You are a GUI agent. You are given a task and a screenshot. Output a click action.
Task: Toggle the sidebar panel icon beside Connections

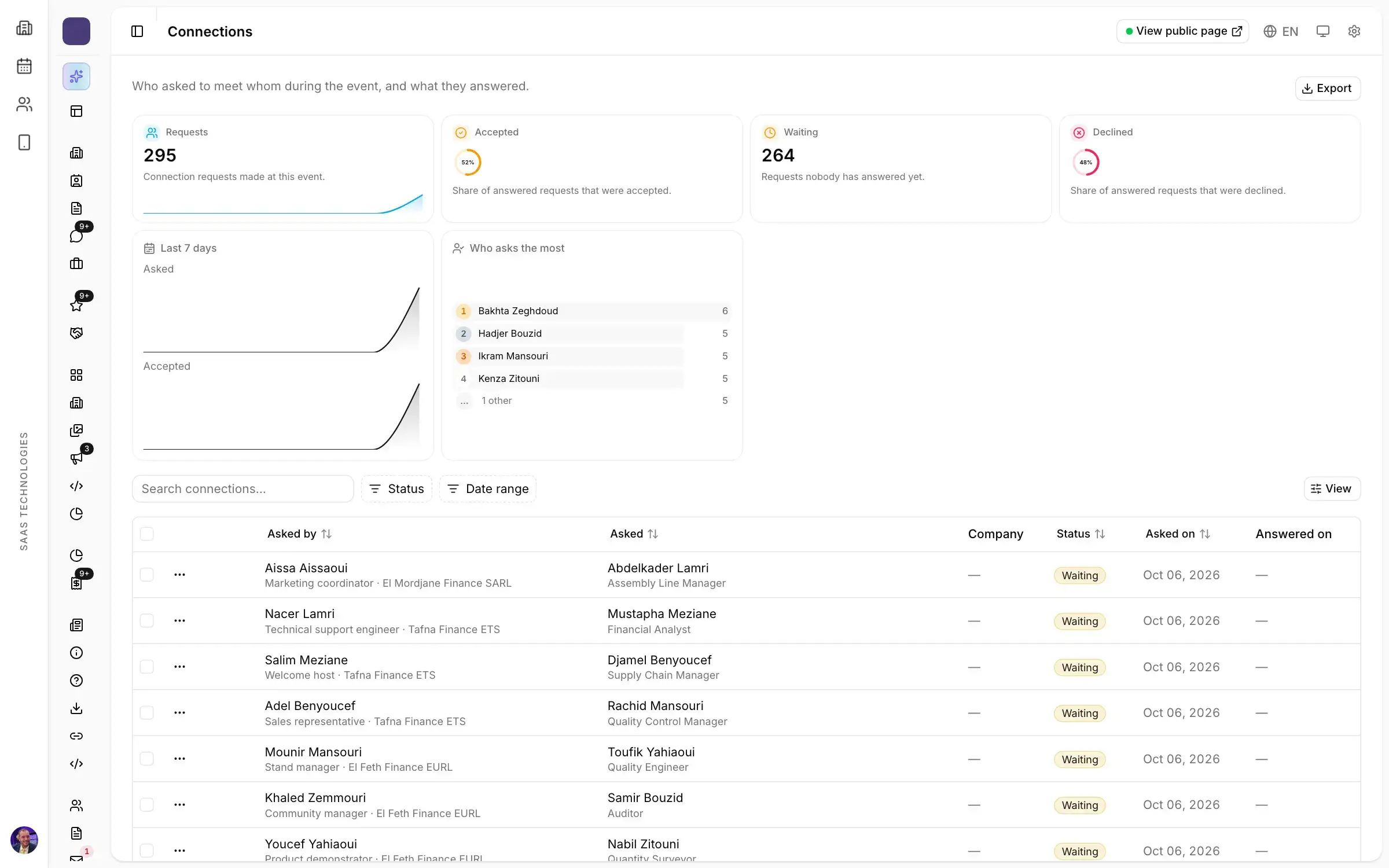[137, 31]
